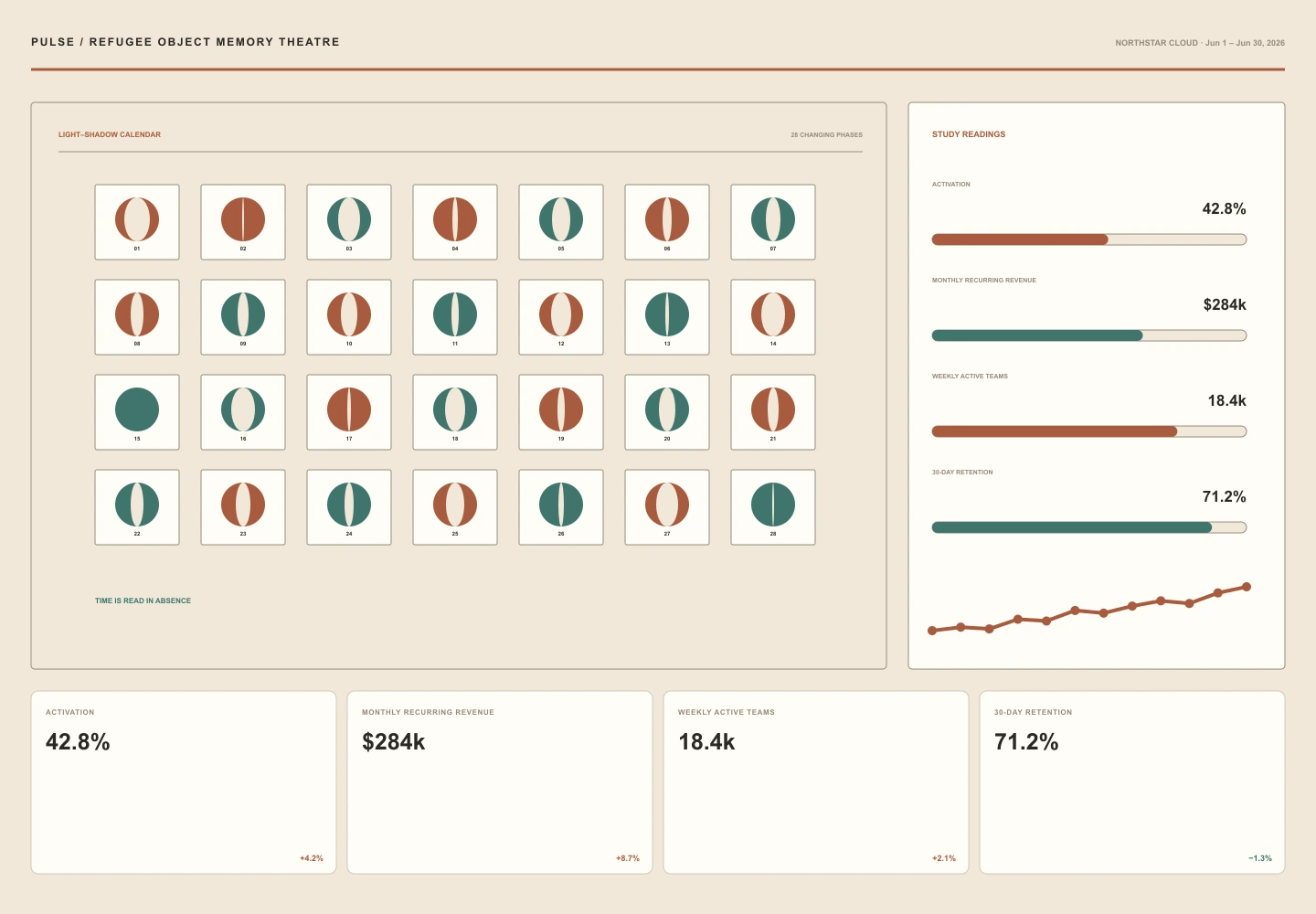Image resolution: width=1316 pixels, height=914 pixels.
Task: Click the +2.1% change value
Action: pos(944,858)
